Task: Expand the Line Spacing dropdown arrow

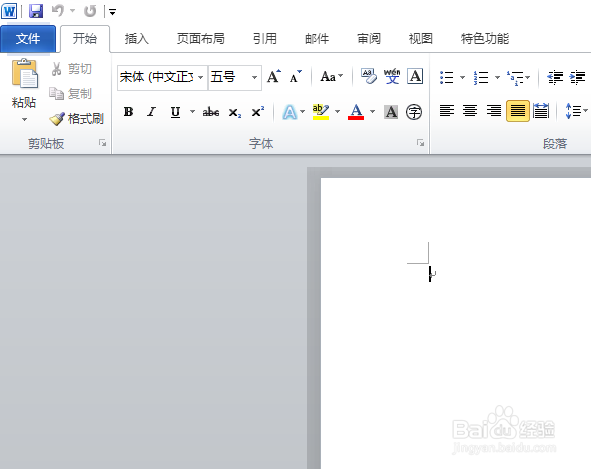Action: [x=585, y=110]
